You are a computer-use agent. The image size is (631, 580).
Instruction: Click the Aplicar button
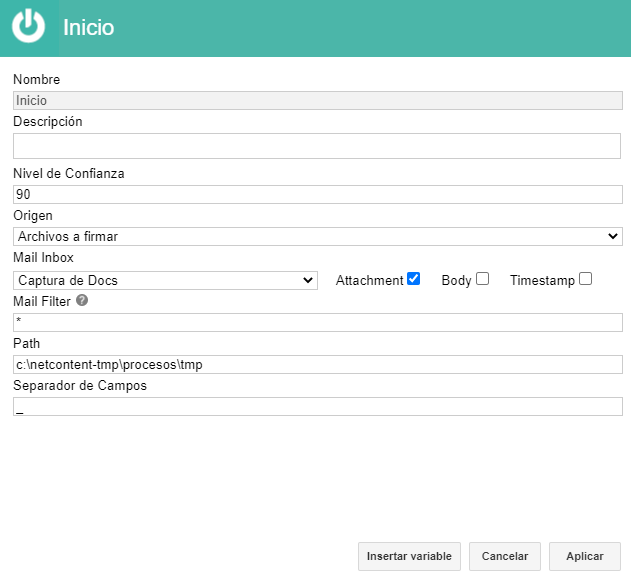(585, 556)
